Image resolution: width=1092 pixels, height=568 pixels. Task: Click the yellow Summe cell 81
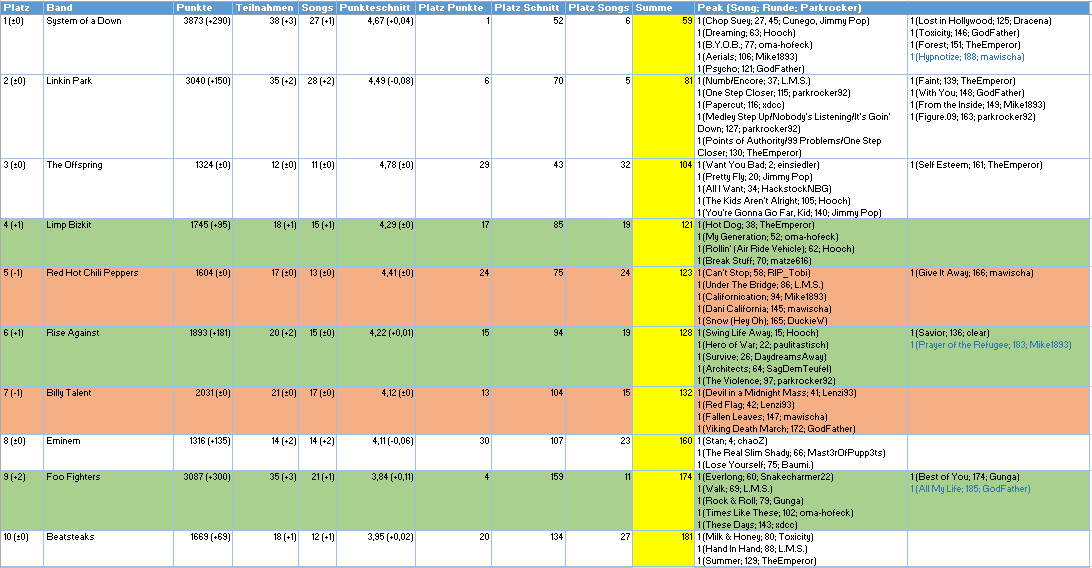point(664,116)
